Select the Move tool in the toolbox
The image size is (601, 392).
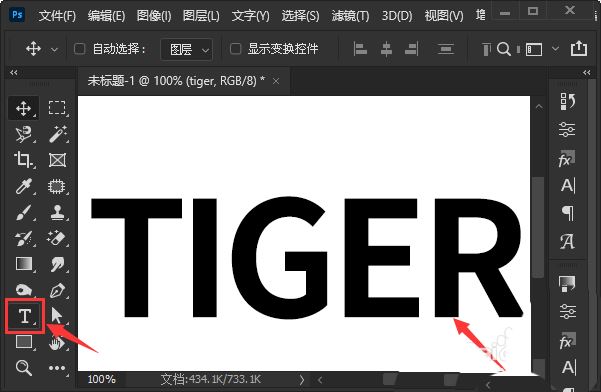(23, 108)
